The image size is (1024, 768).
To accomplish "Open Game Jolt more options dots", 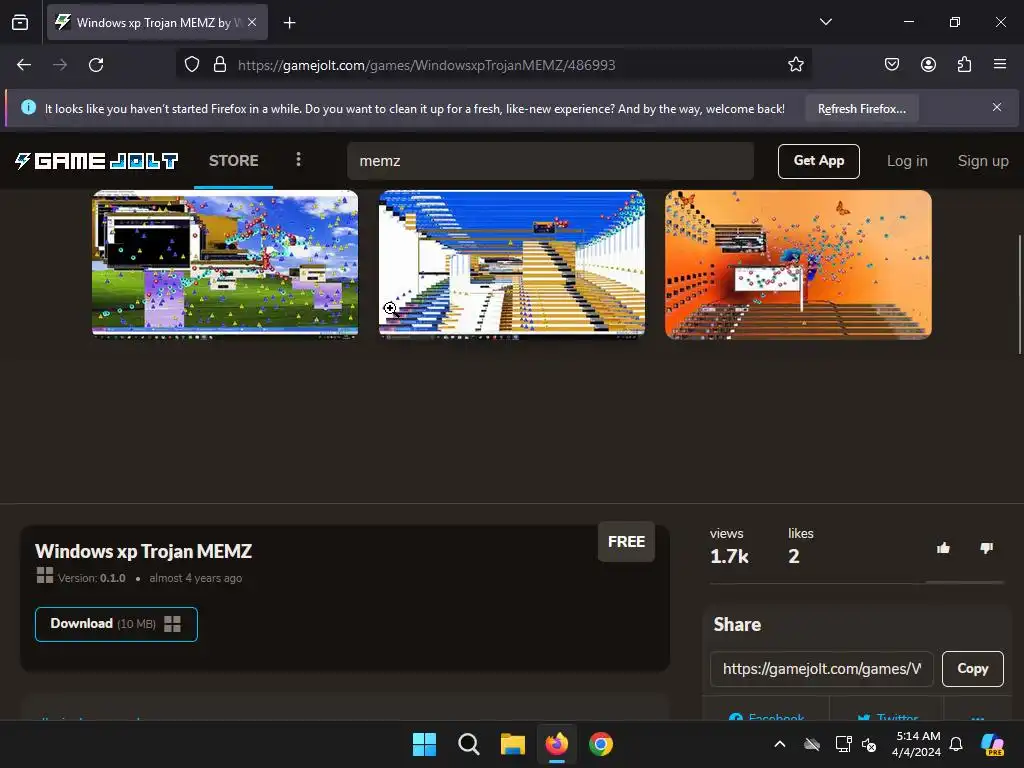I will [298, 160].
